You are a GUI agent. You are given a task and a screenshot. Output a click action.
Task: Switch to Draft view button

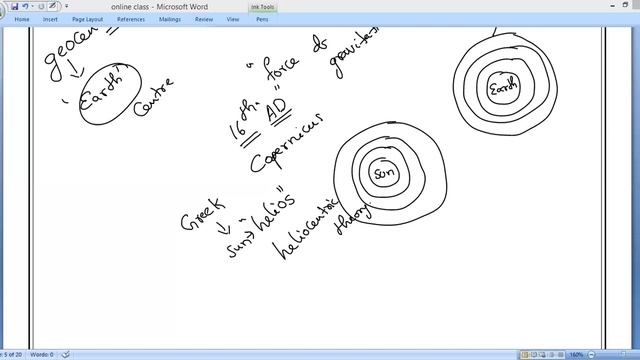[x=560, y=355]
